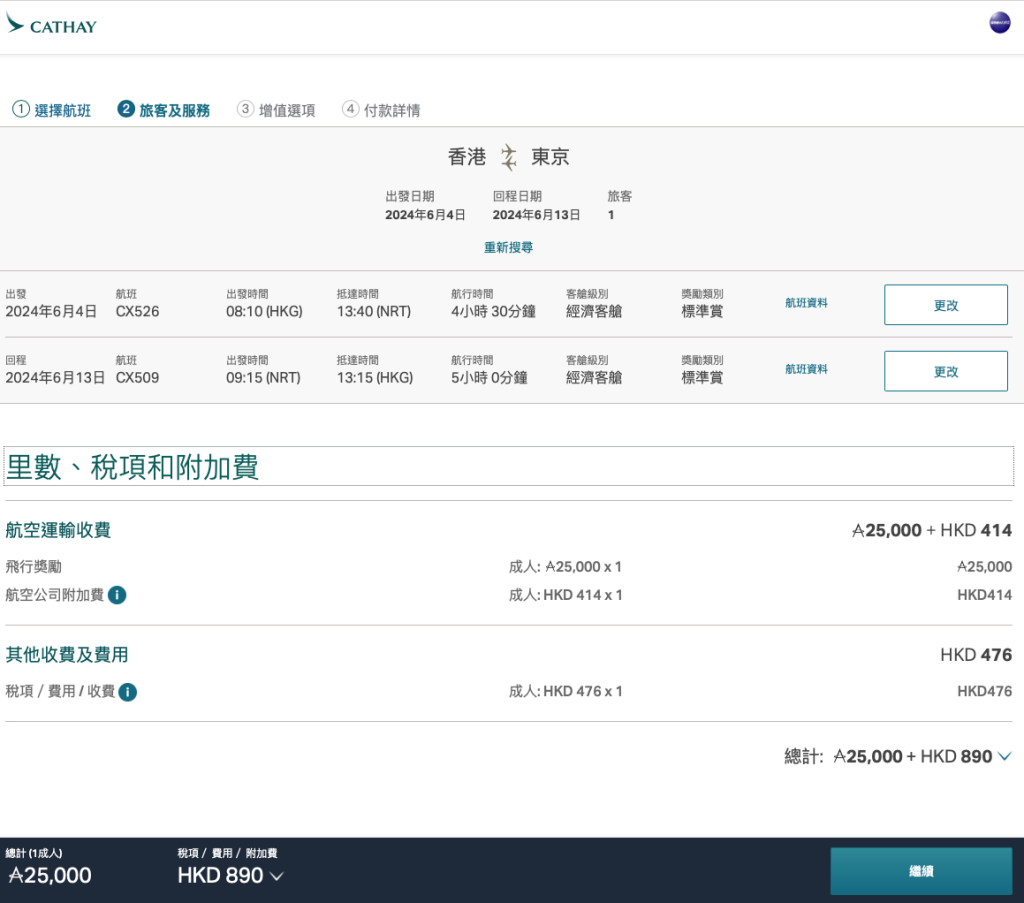The width and height of the screenshot is (1024, 903).
Task: Click arrival time 13:15 (HKG)
Action: [x=375, y=377]
